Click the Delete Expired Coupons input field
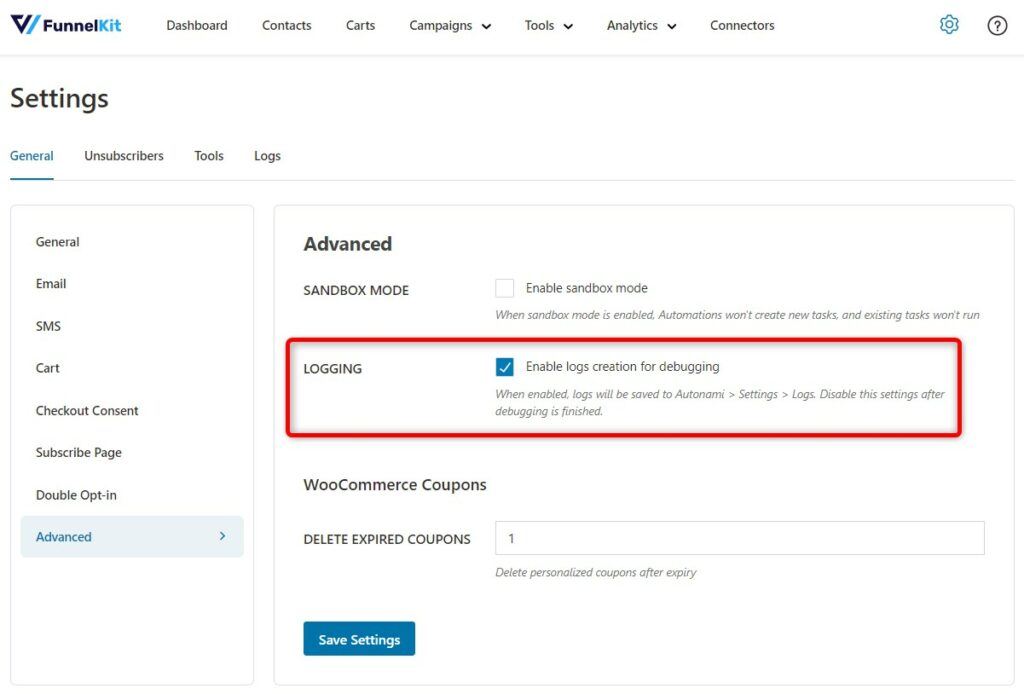Viewport: 1024px width, 694px height. coord(739,538)
